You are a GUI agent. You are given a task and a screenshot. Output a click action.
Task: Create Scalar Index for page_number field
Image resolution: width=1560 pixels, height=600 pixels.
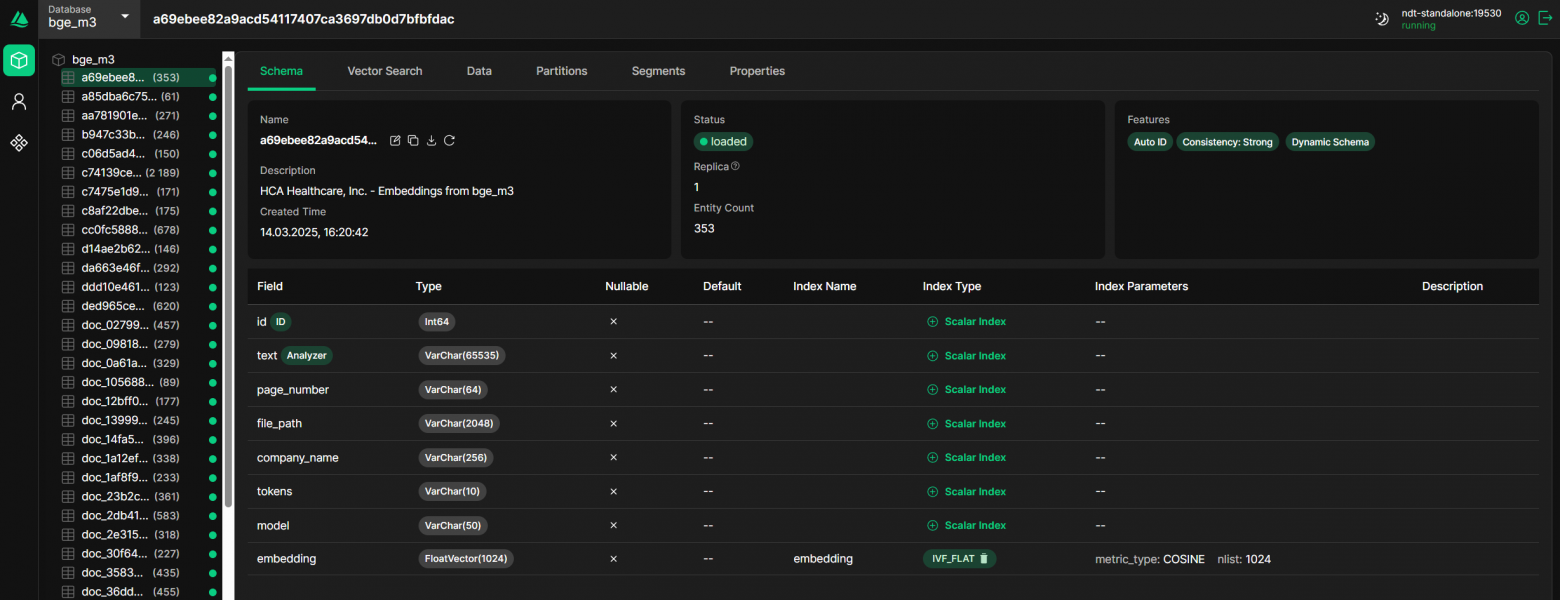966,390
